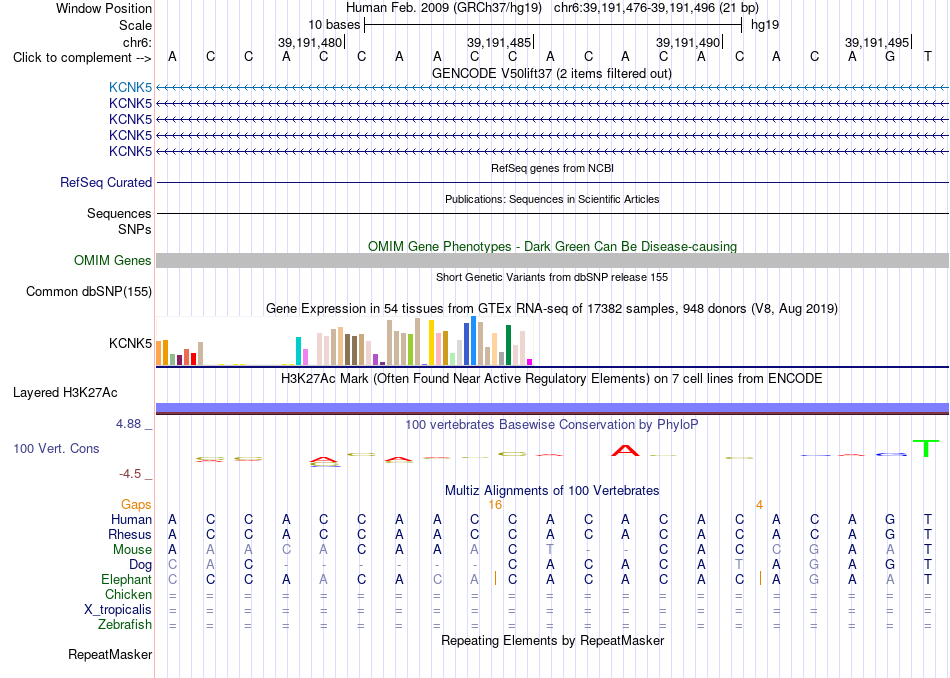Click the gray OMIM Genes bar
The width and height of the screenshot is (950, 678).
[x=552, y=261]
